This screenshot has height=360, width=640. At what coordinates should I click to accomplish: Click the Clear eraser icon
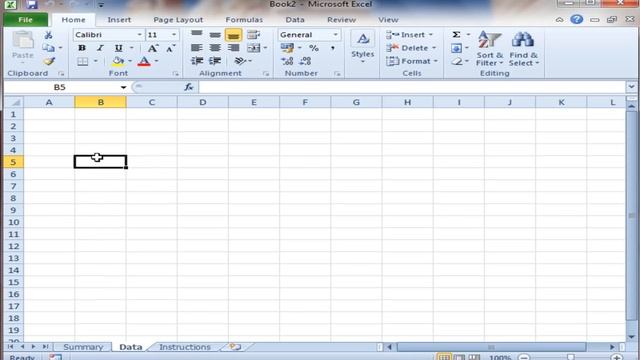pyautogui.click(x=457, y=62)
